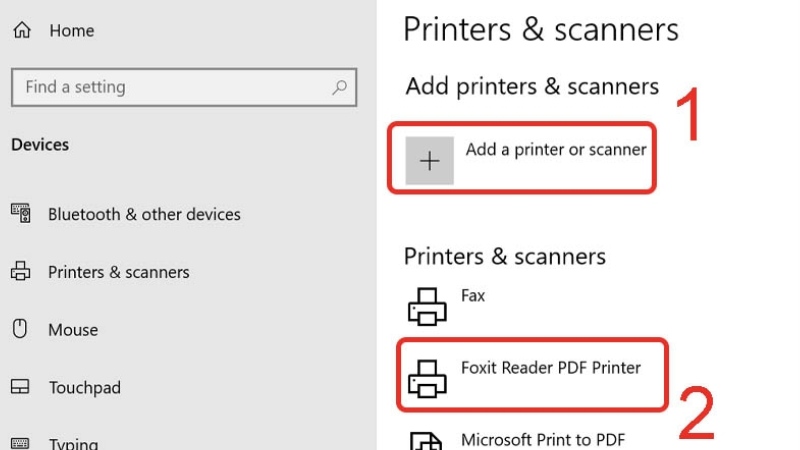
Task: Open the Home settings page
Action: click(x=71, y=31)
